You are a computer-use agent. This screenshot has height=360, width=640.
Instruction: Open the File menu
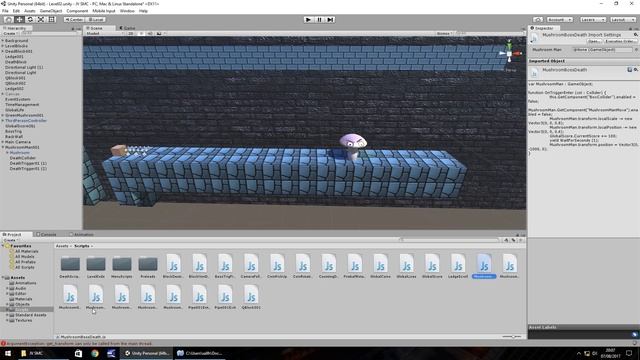[5, 11]
